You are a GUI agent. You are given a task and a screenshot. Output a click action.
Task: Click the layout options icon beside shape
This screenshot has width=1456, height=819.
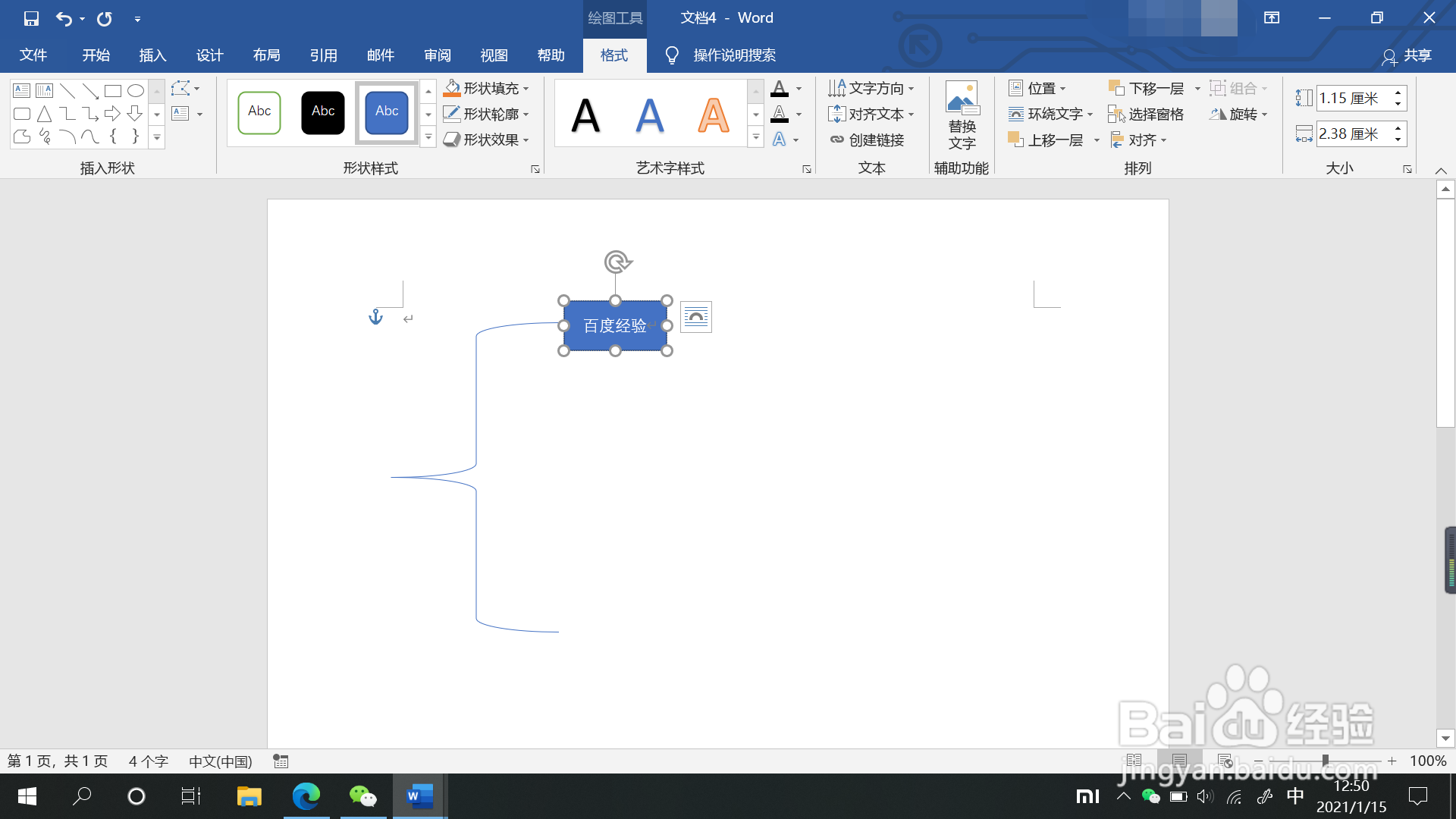click(x=696, y=317)
